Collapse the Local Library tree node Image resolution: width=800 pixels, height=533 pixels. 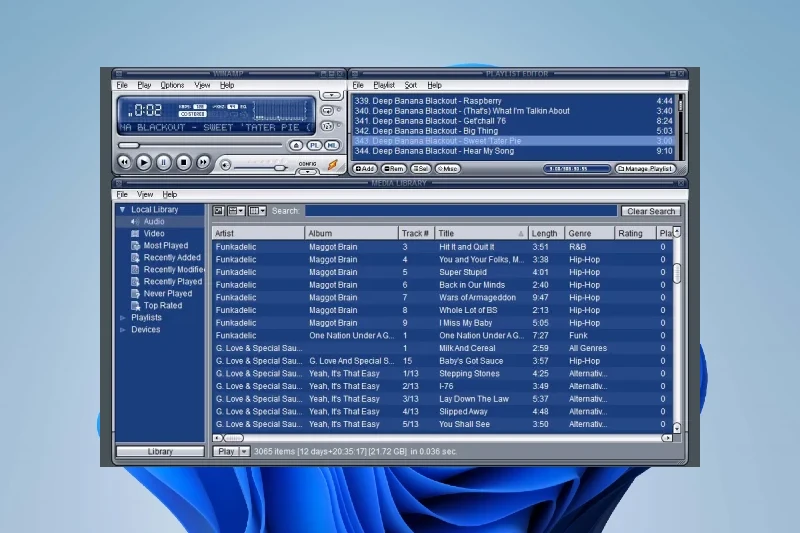[x=122, y=209]
